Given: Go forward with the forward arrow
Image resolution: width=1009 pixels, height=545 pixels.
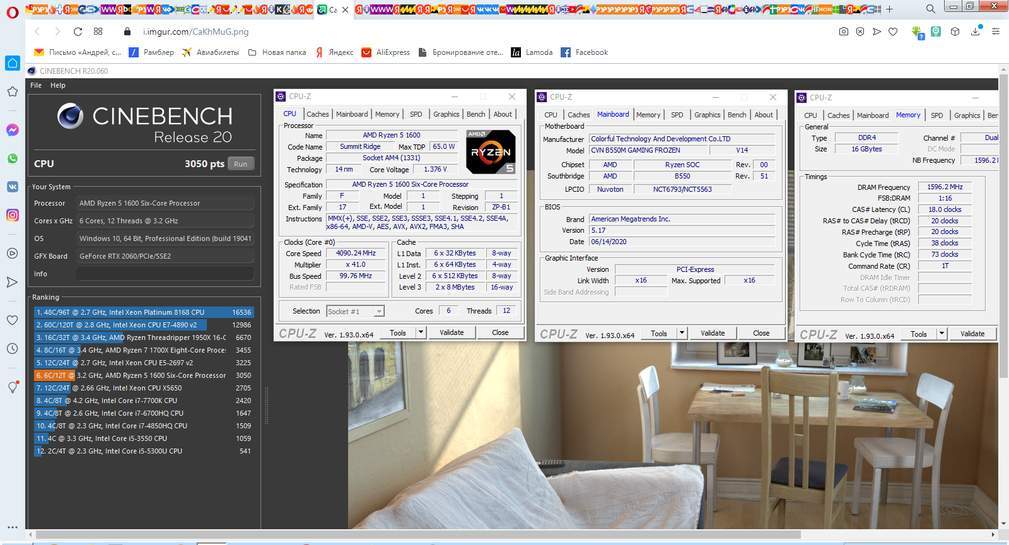Looking at the screenshot, I should (x=57, y=32).
